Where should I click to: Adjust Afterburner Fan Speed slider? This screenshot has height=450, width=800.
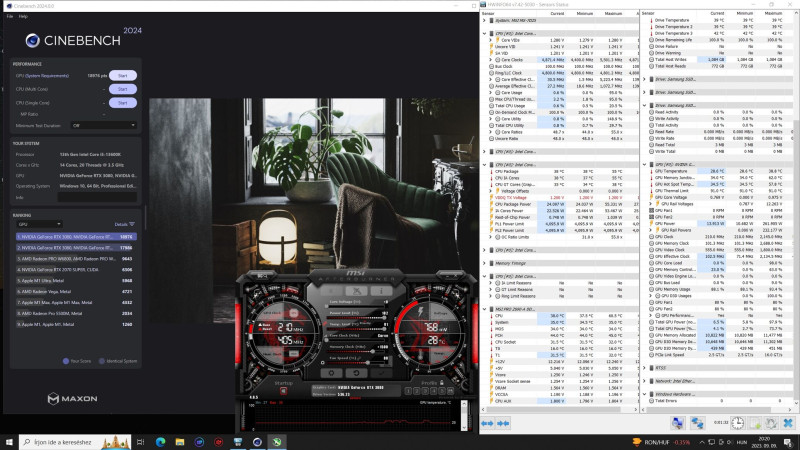[357, 363]
